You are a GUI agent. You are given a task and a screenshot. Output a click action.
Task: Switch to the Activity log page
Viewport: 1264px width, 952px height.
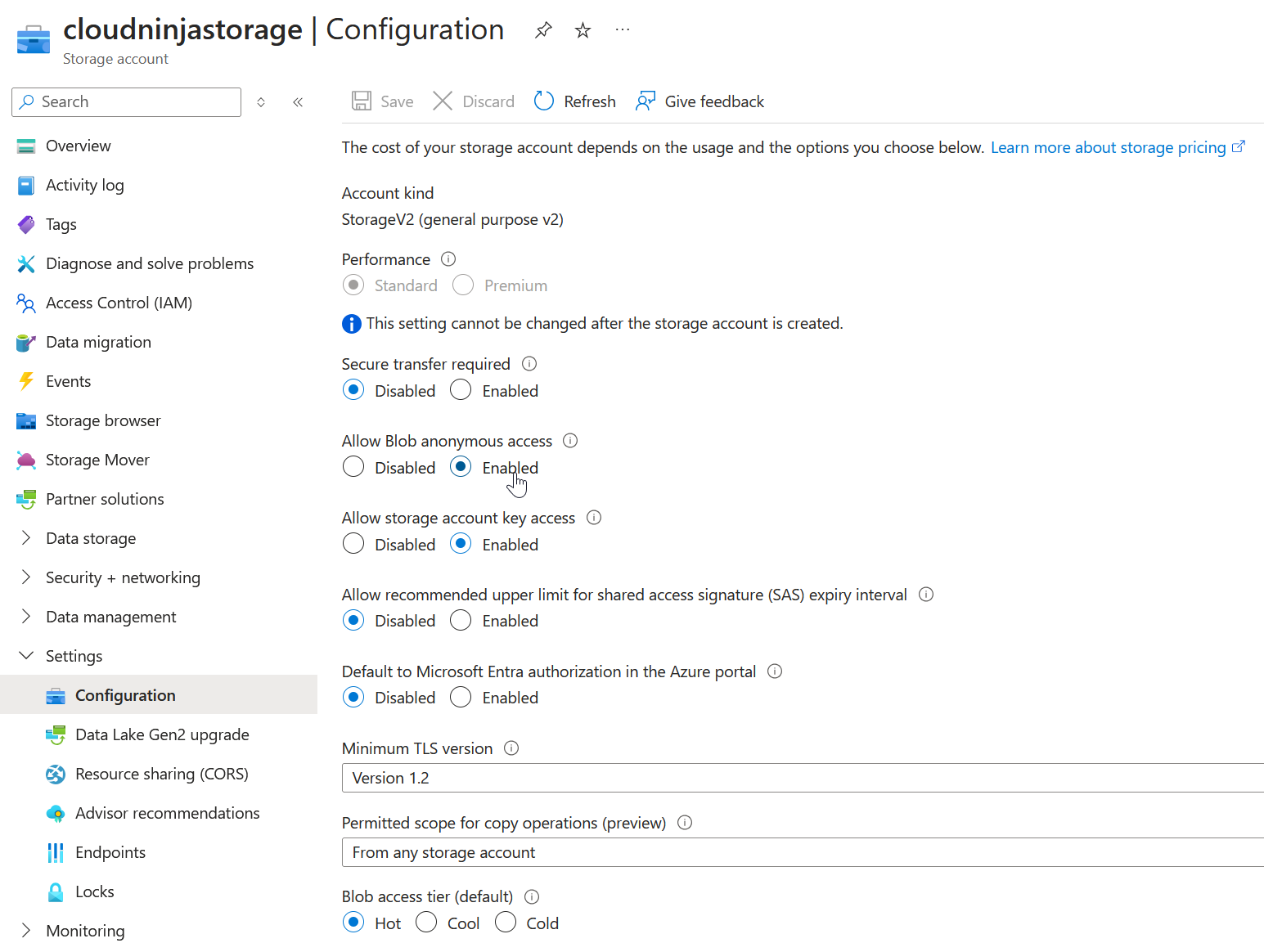pos(85,185)
